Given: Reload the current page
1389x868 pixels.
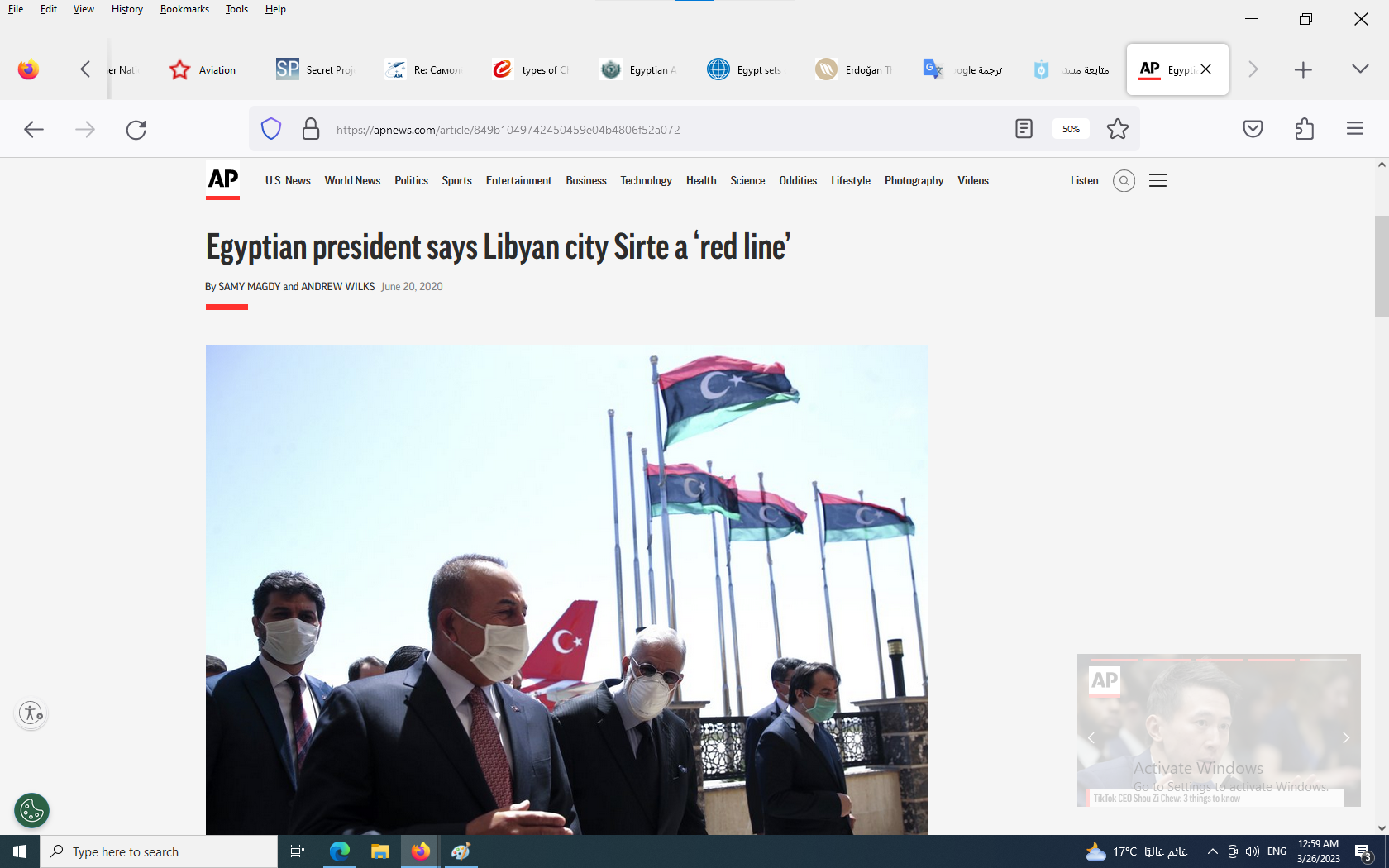Looking at the screenshot, I should click(136, 129).
